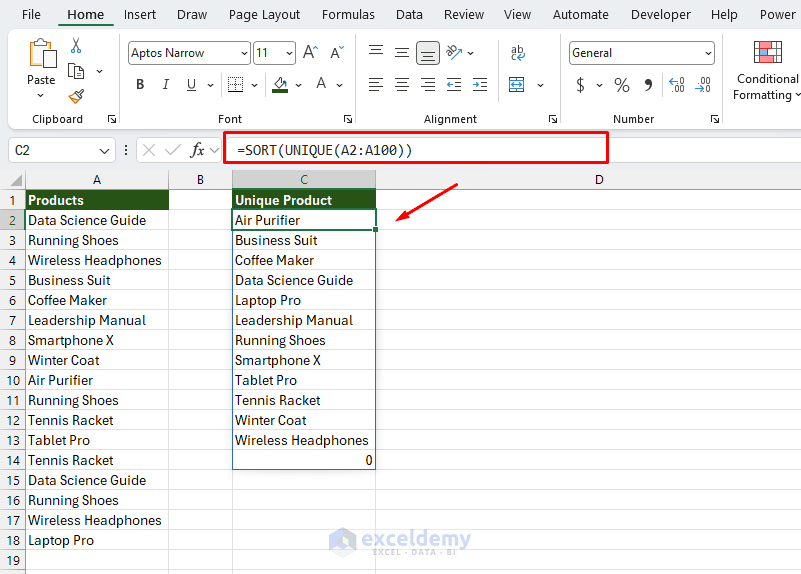Viewport: 801px width, 574px height.
Task: Decrease the cell indent
Action: (x=454, y=84)
